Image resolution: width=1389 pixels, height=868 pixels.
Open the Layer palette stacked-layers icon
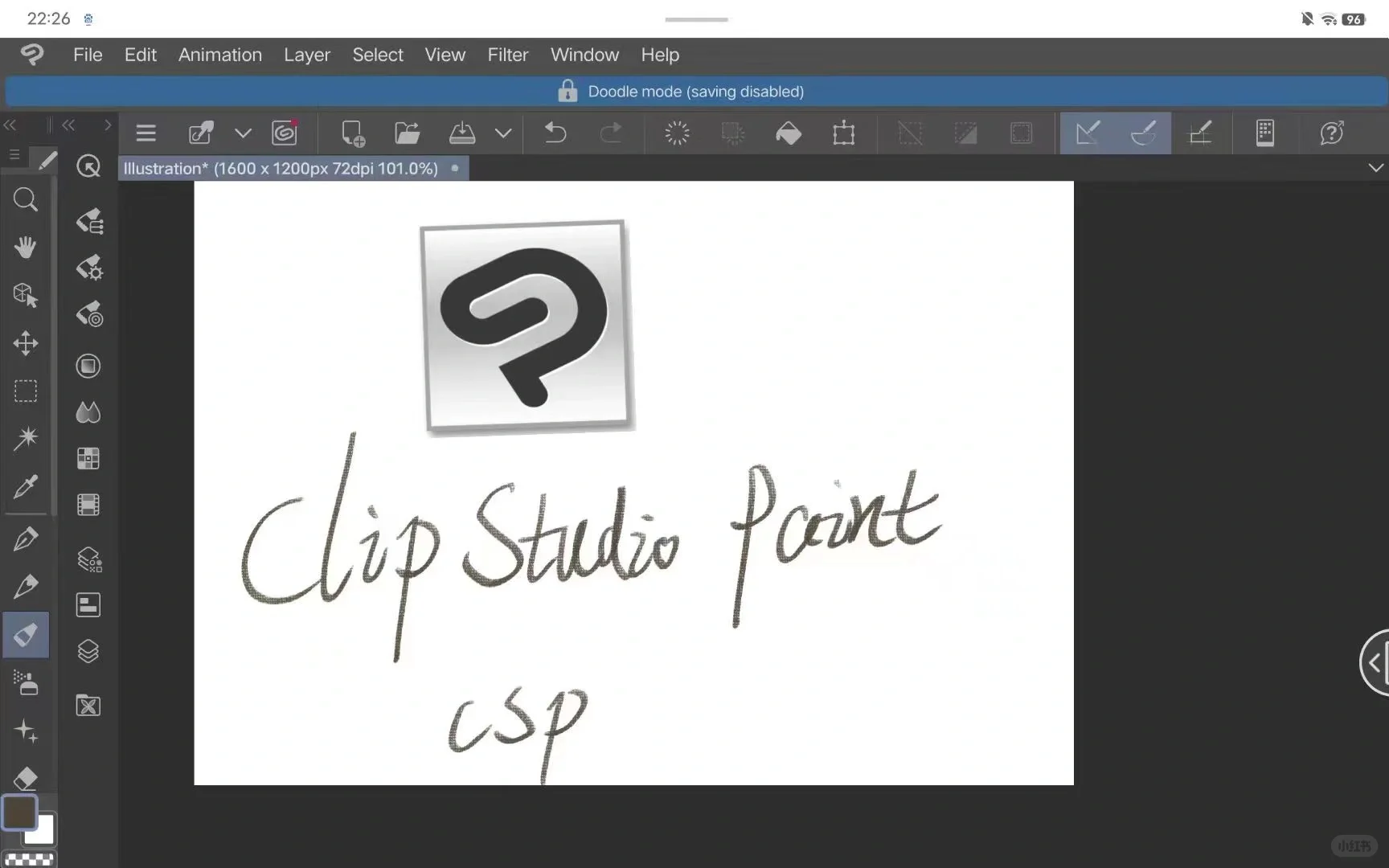[88, 651]
